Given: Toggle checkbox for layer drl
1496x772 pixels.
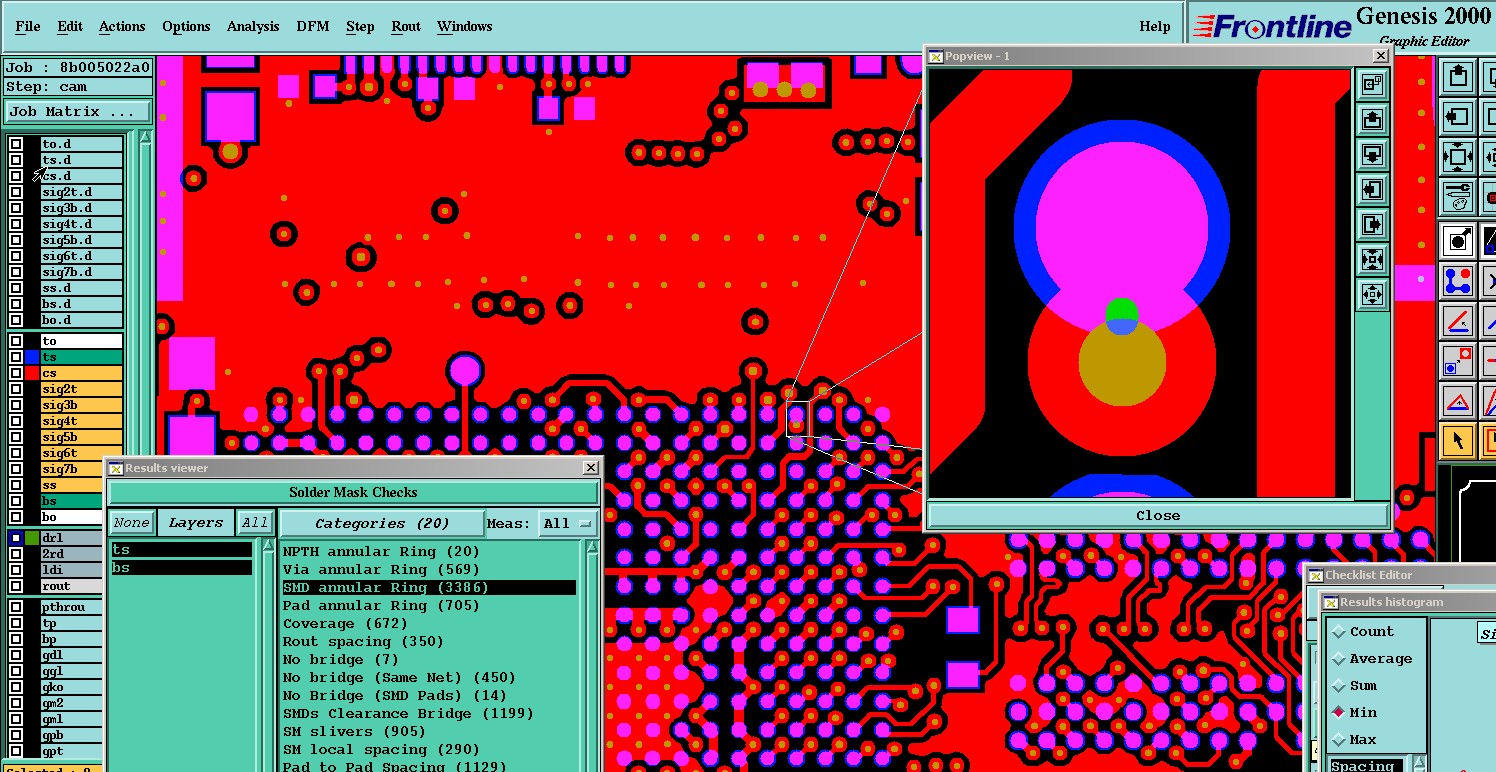Looking at the screenshot, I should click(x=16, y=538).
